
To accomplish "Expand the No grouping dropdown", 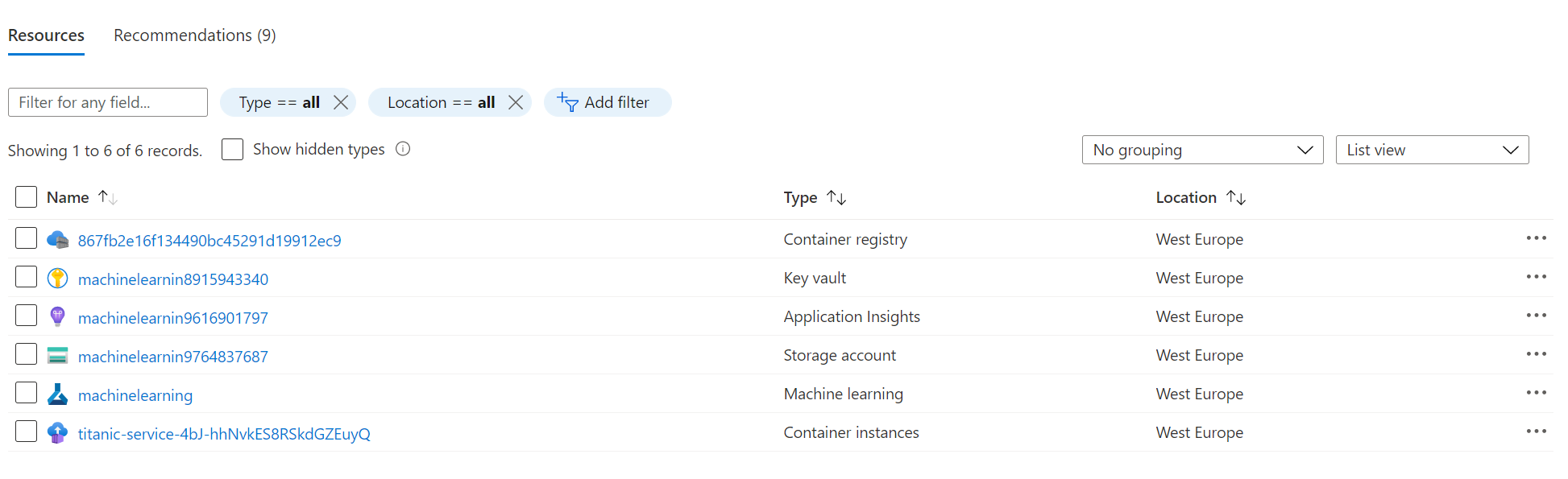I will point(1202,150).
